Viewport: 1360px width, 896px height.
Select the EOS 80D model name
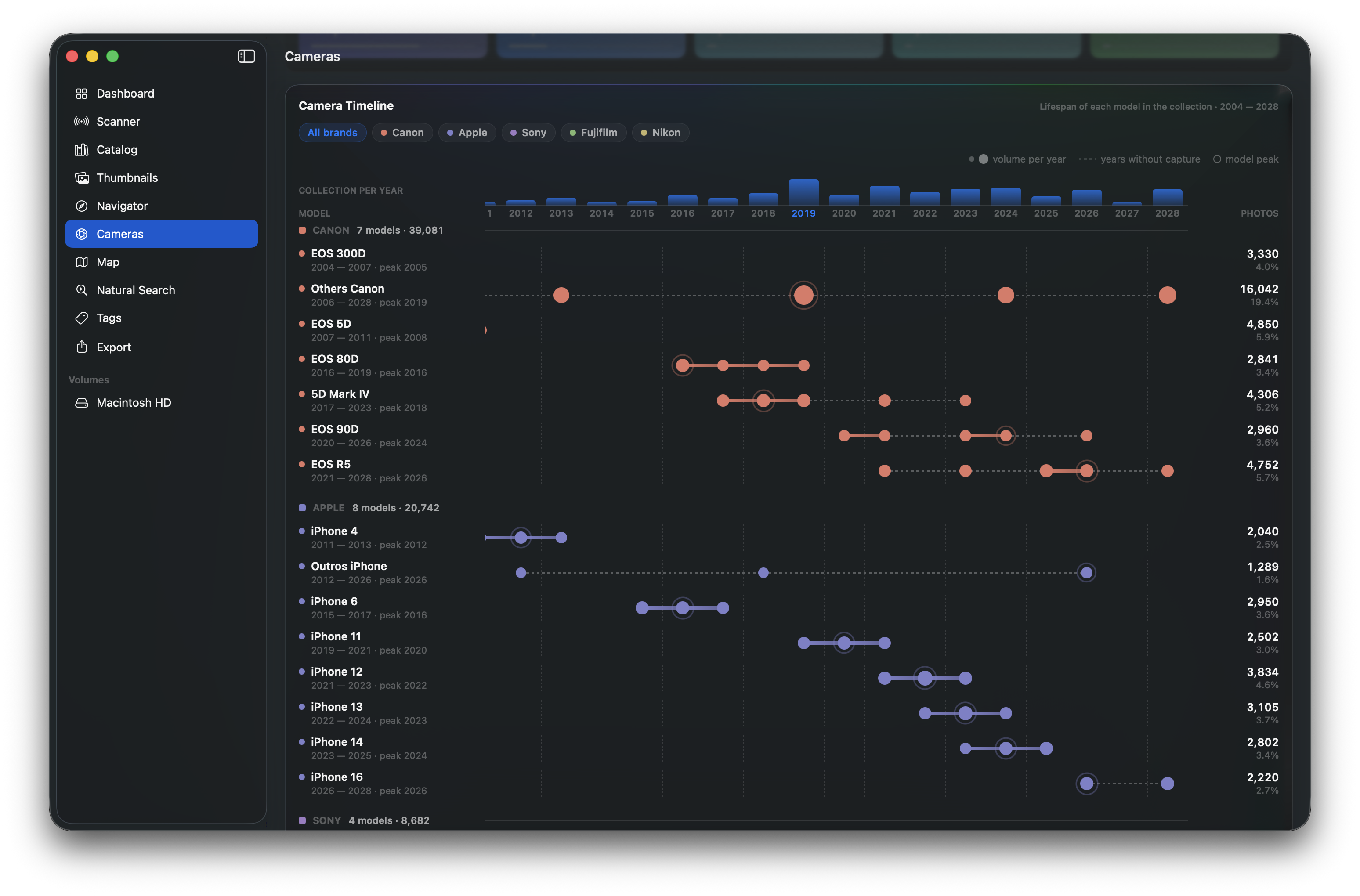tap(334, 359)
